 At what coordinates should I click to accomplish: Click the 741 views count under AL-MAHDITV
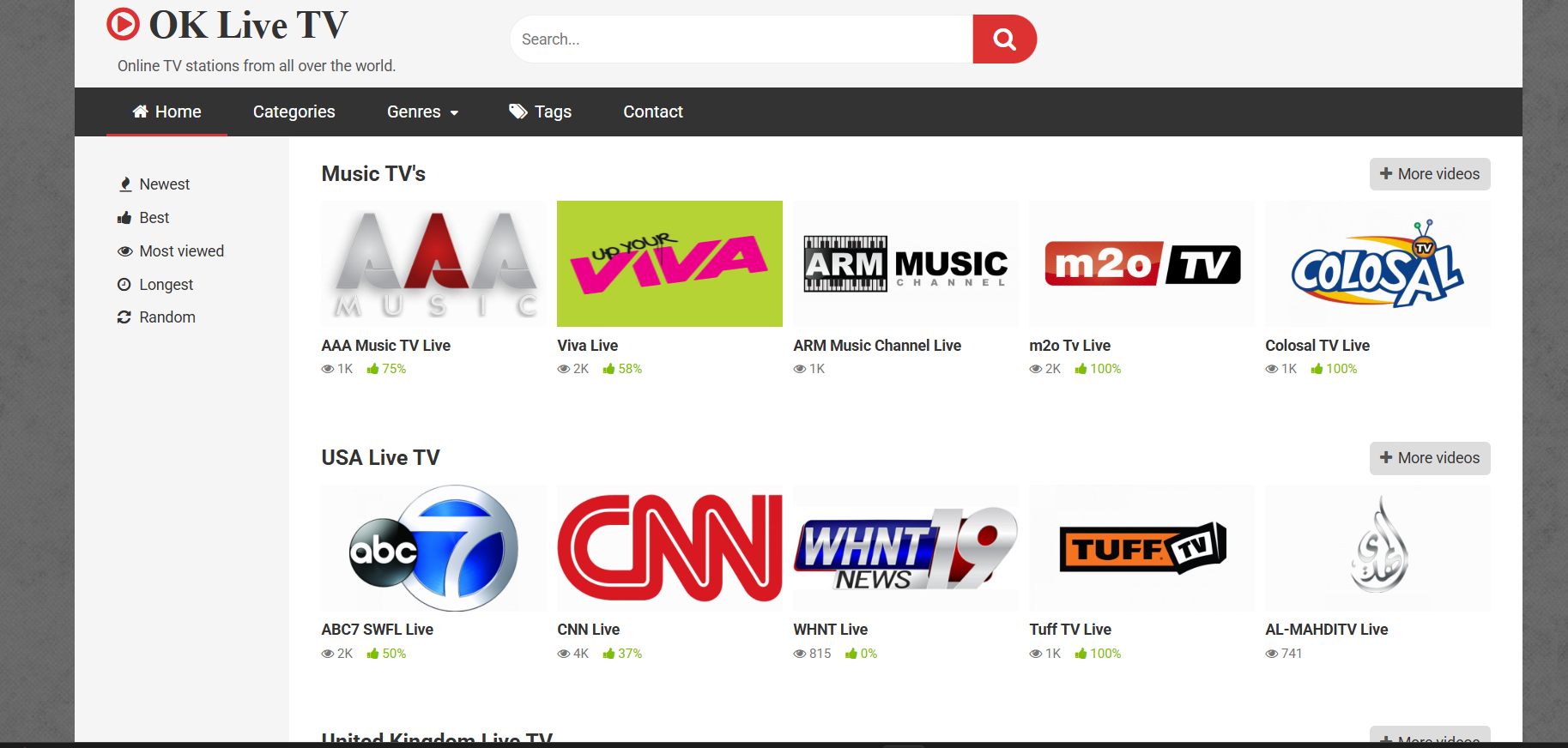click(1284, 654)
